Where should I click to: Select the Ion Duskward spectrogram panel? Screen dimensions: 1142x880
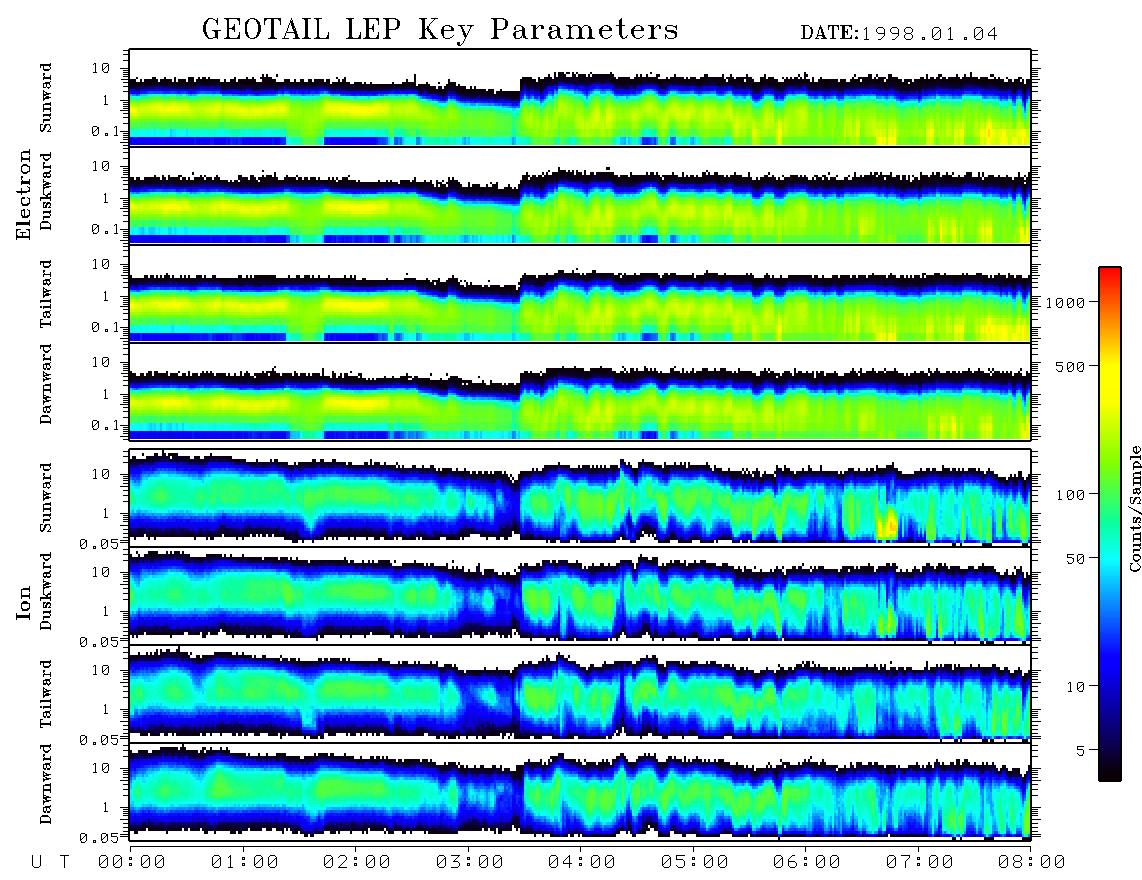point(580,594)
